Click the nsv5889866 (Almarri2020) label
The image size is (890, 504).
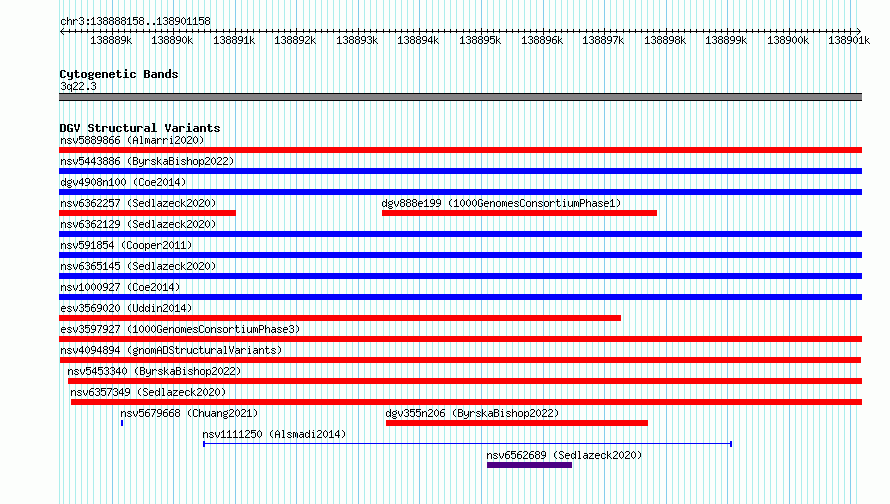(x=132, y=140)
